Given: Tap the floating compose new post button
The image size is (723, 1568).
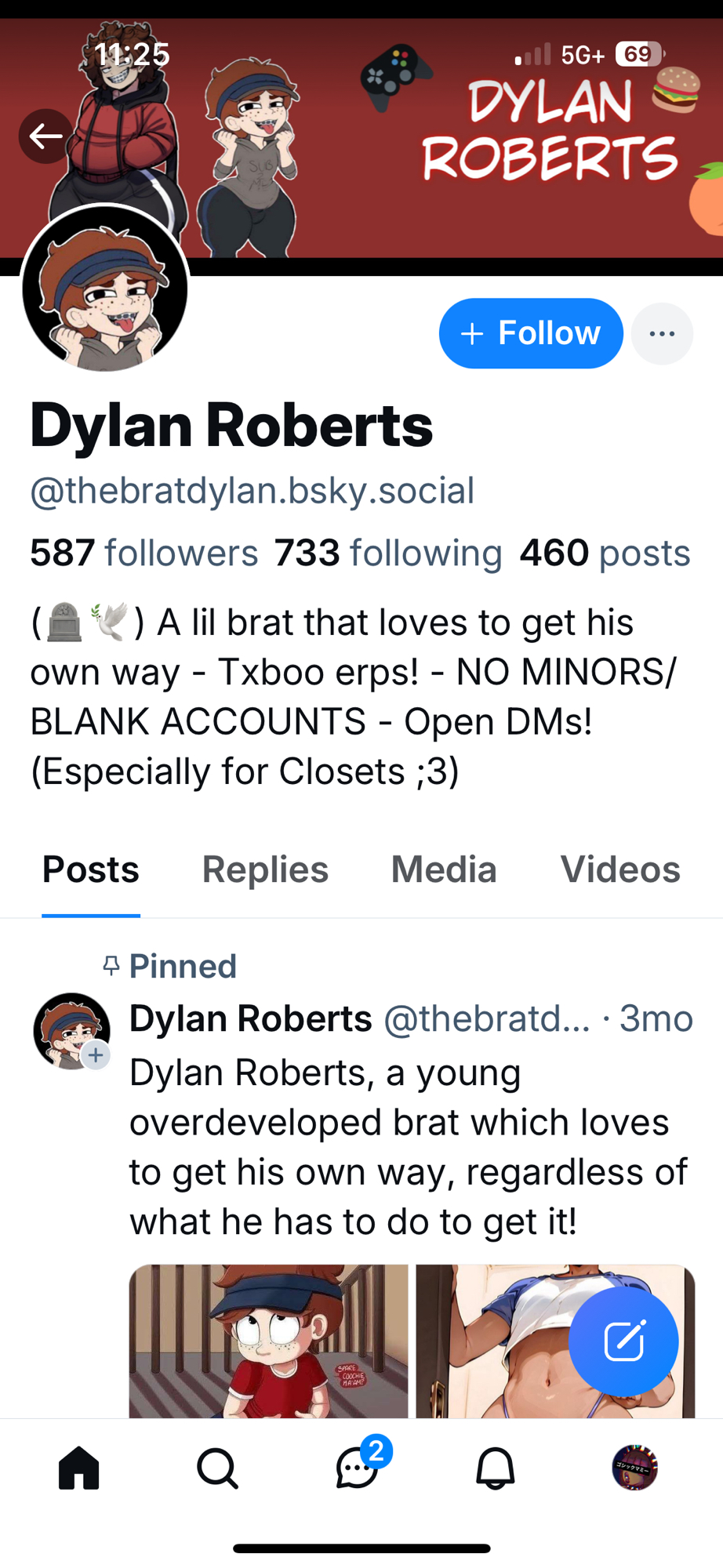Looking at the screenshot, I should pyautogui.click(x=623, y=1341).
